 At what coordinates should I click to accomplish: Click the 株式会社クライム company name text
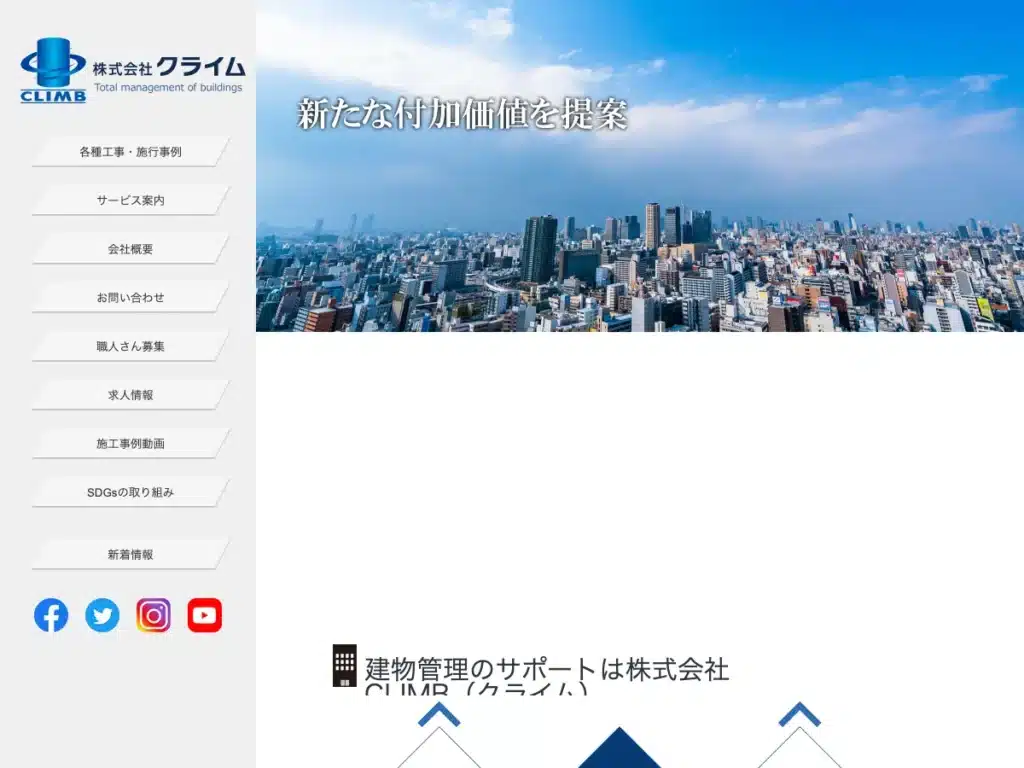pyautogui.click(x=168, y=67)
